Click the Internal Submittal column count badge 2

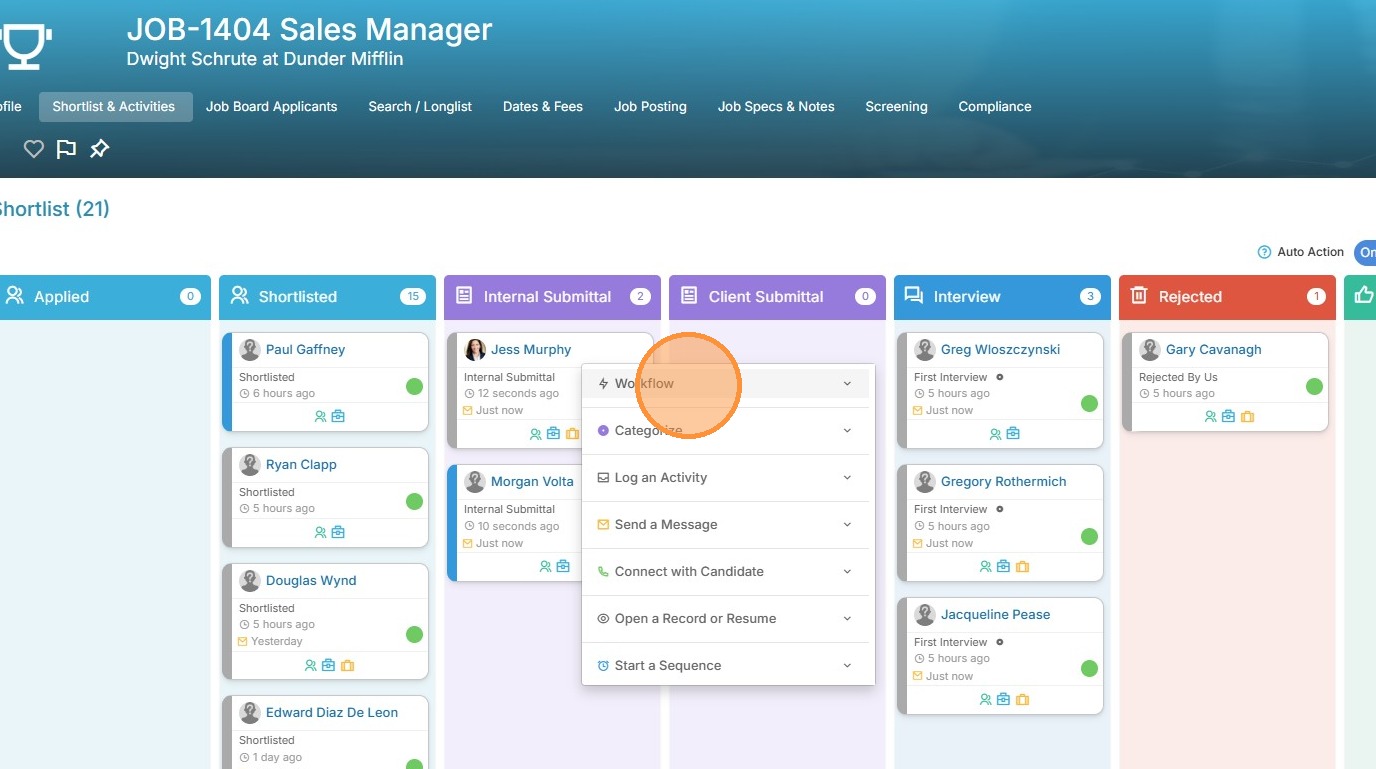pos(640,297)
